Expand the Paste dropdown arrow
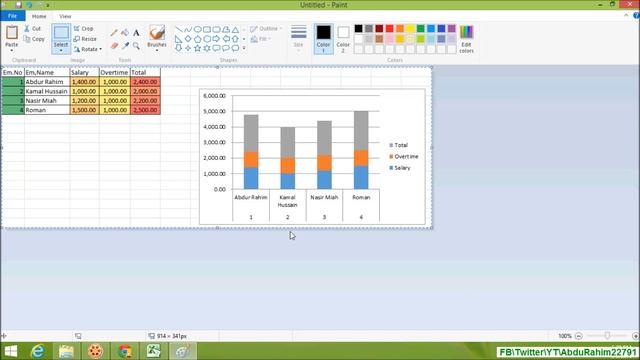This screenshot has width=640, height=360. pyautogui.click(x=11, y=51)
